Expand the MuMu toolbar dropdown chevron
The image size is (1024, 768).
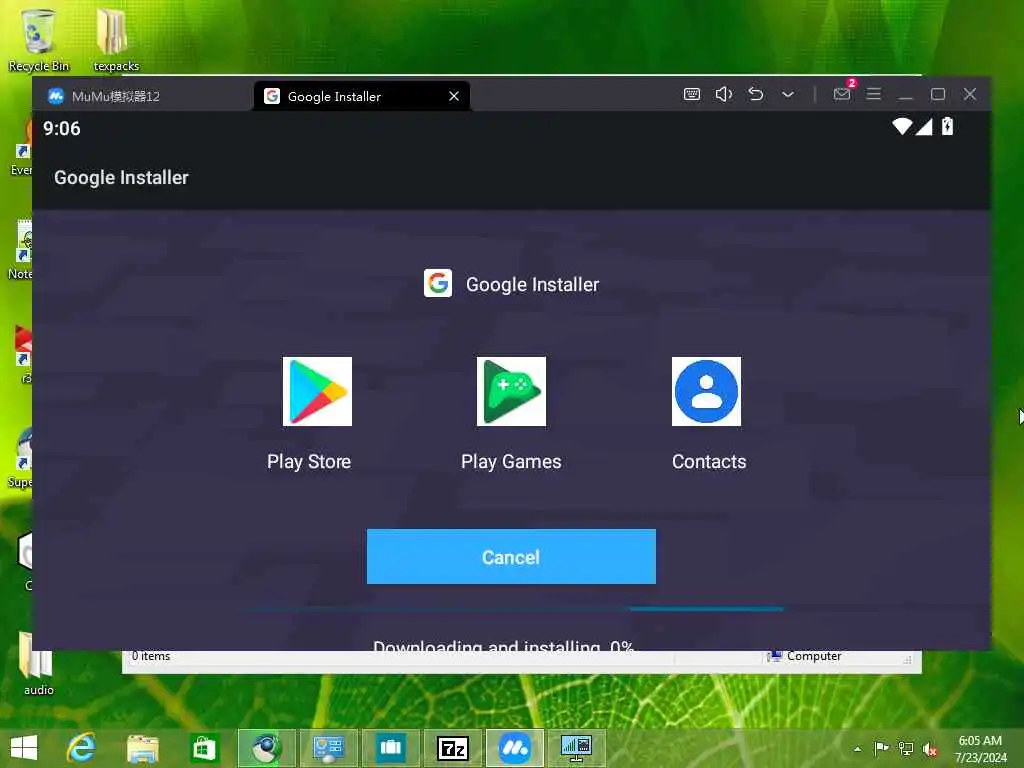click(x=788, y=95)
